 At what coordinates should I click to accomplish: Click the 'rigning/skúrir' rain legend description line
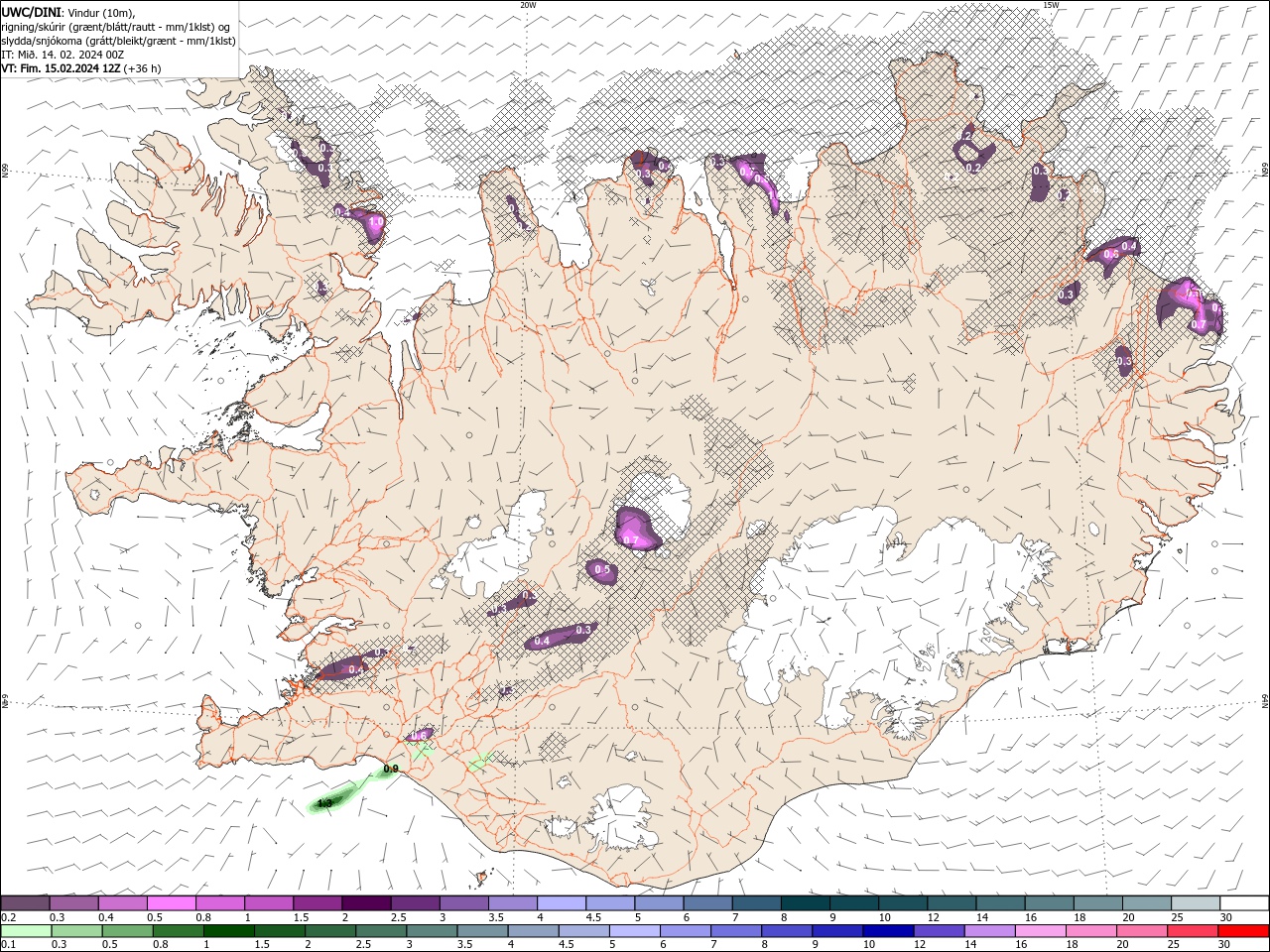(x=116, y=26)
